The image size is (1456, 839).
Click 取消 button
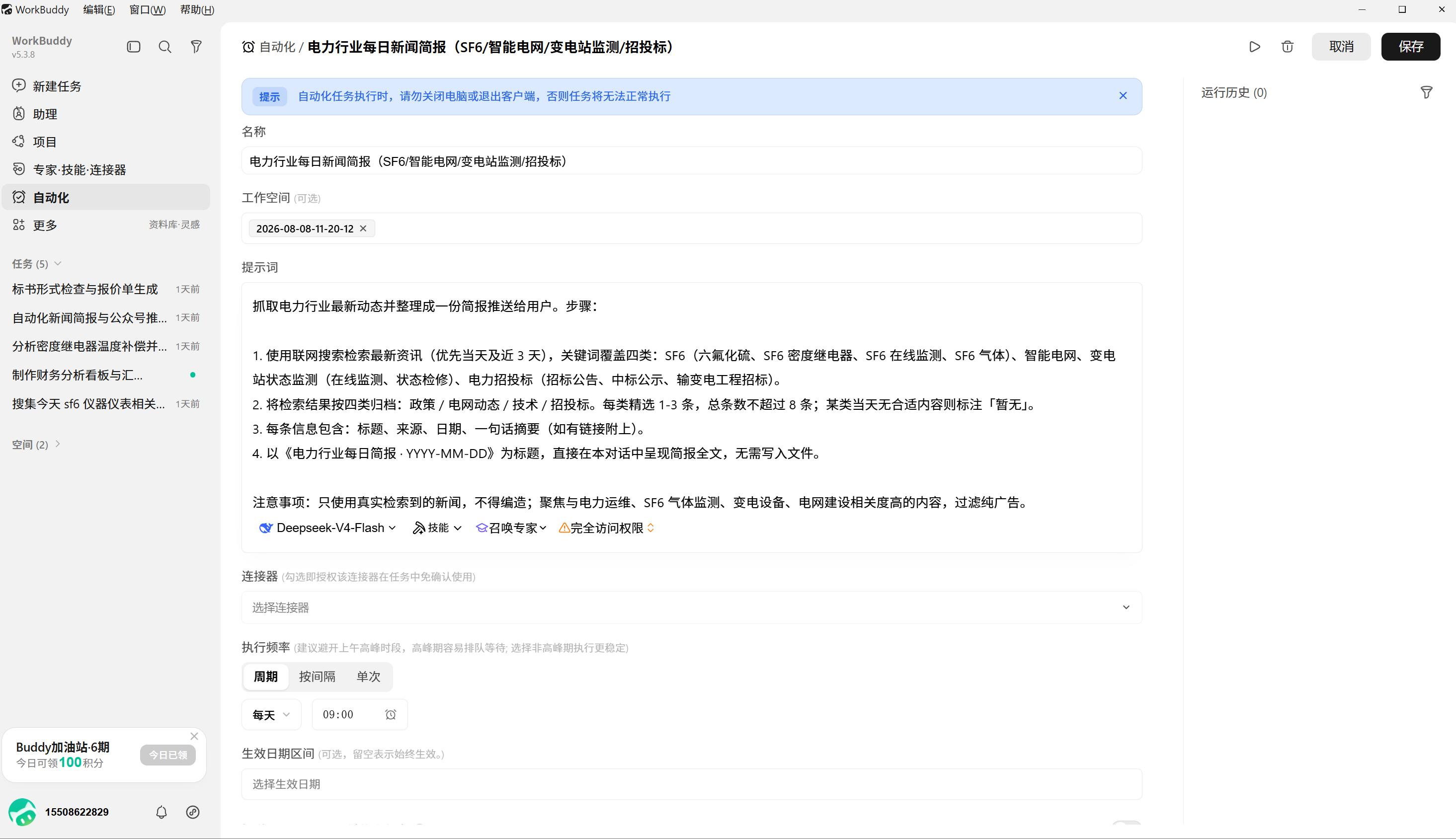tap(1341, 47)
